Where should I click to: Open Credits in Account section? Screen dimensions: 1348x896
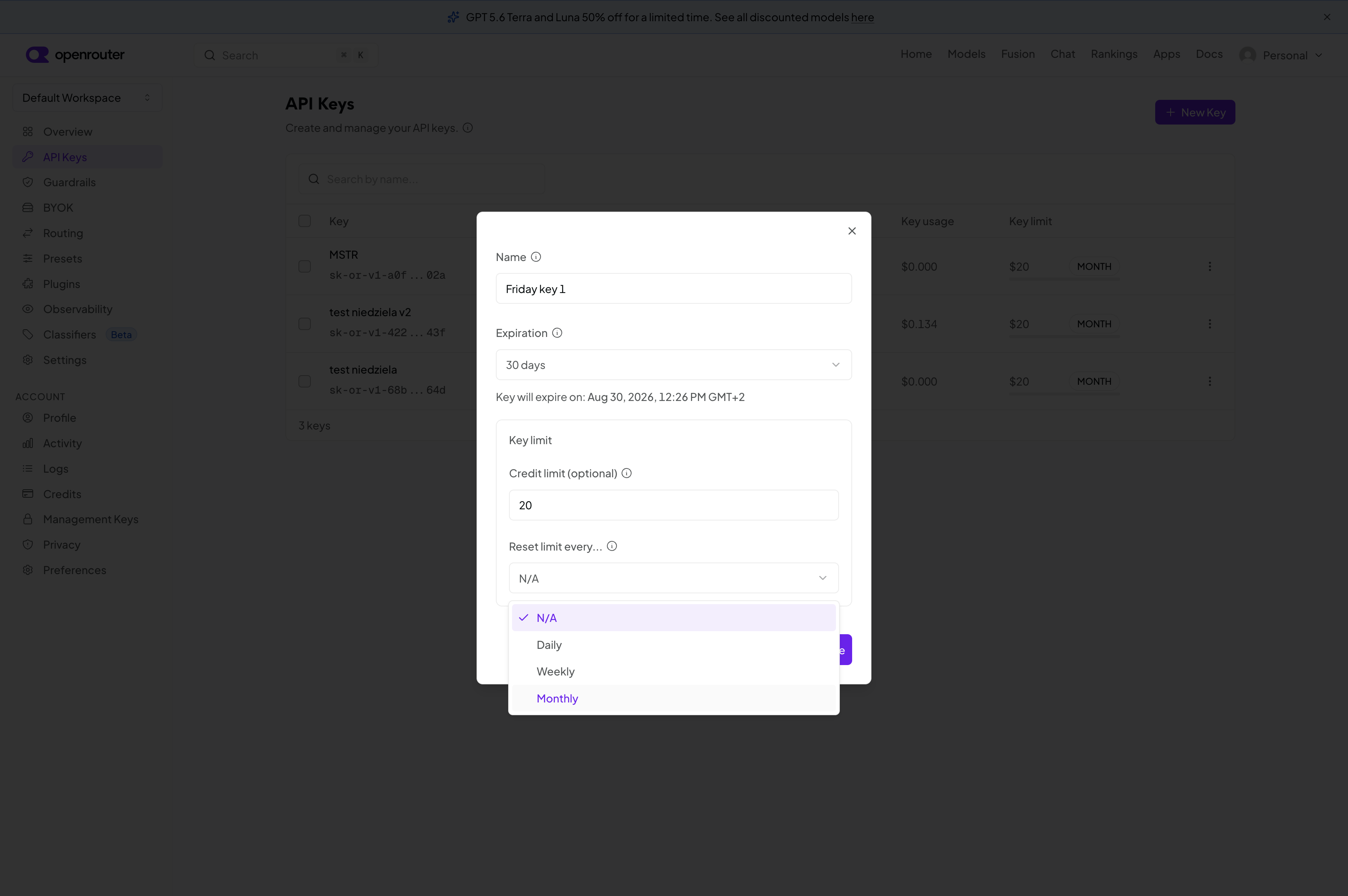point(88,494)
